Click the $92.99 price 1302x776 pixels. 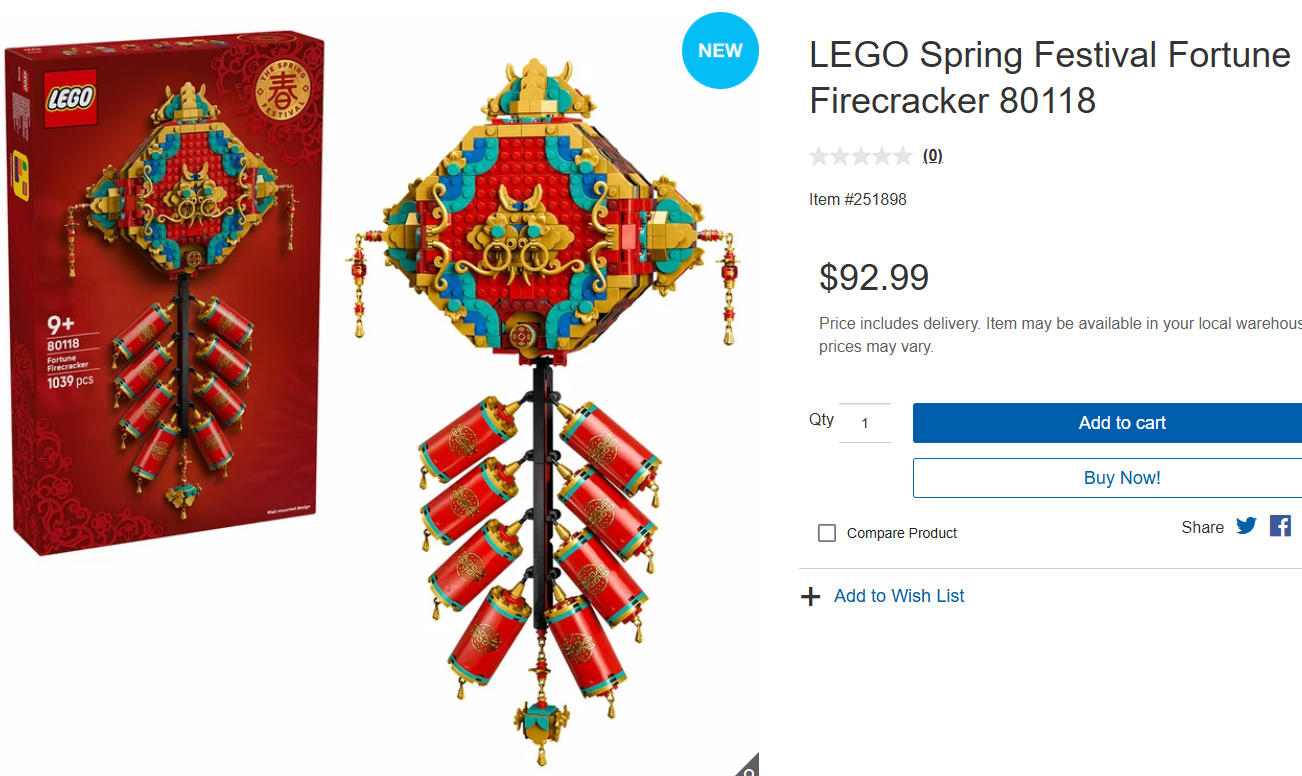(874, 277)
